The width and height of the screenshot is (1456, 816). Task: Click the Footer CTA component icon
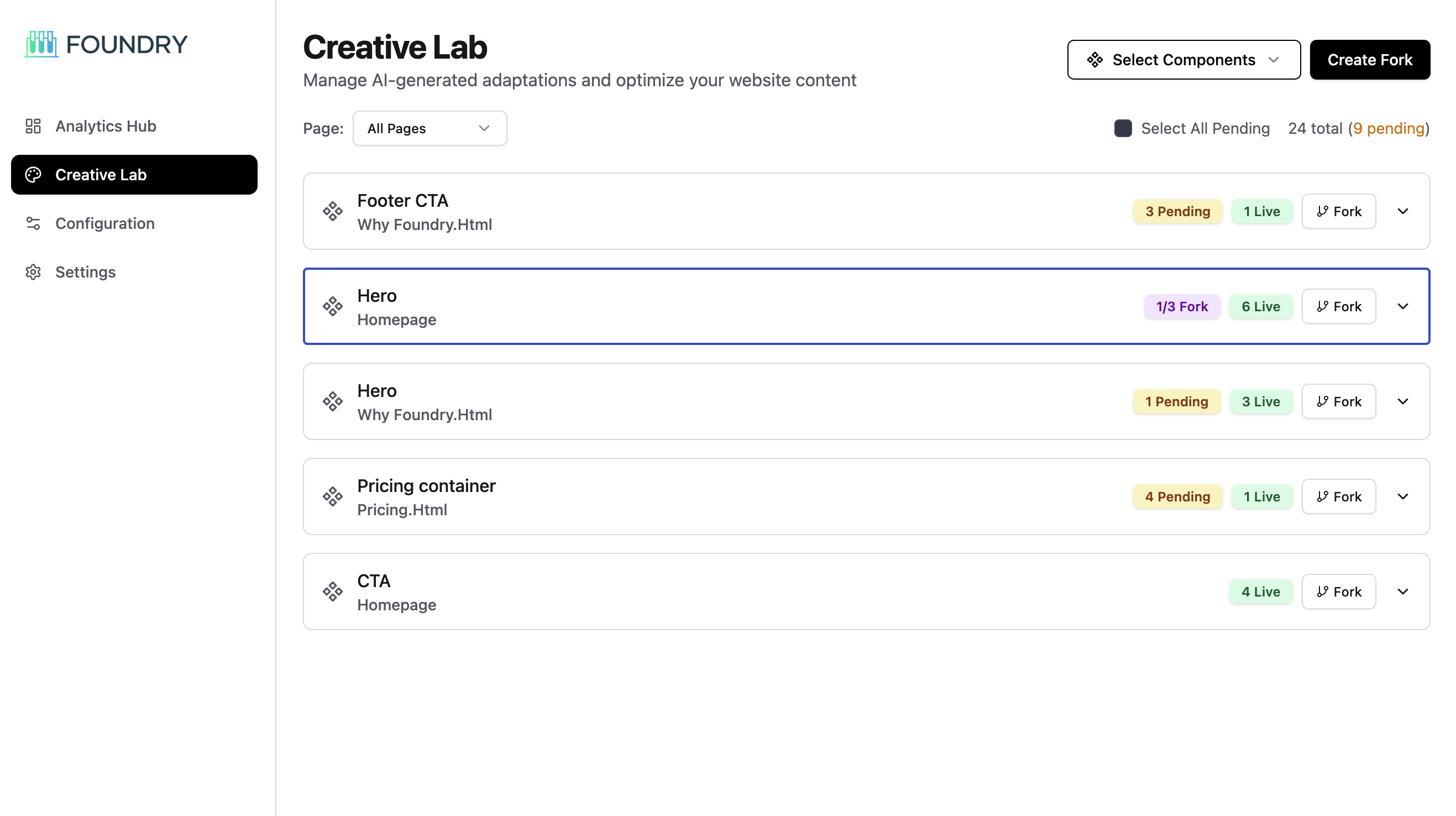332,212
